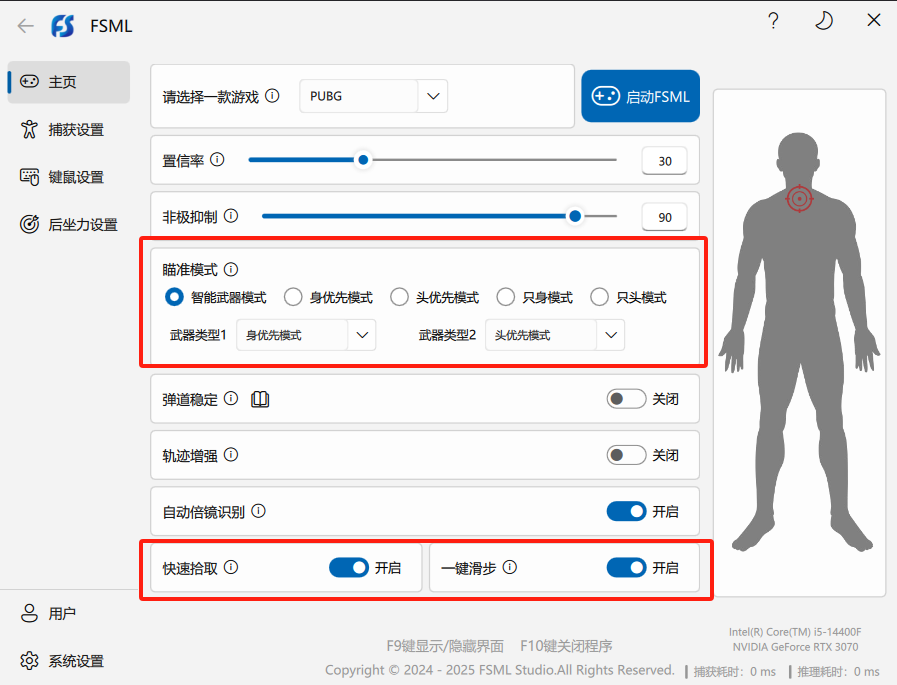
Task: Click the 非极抑制 slider handle
Action: click(x=575, y=215)
